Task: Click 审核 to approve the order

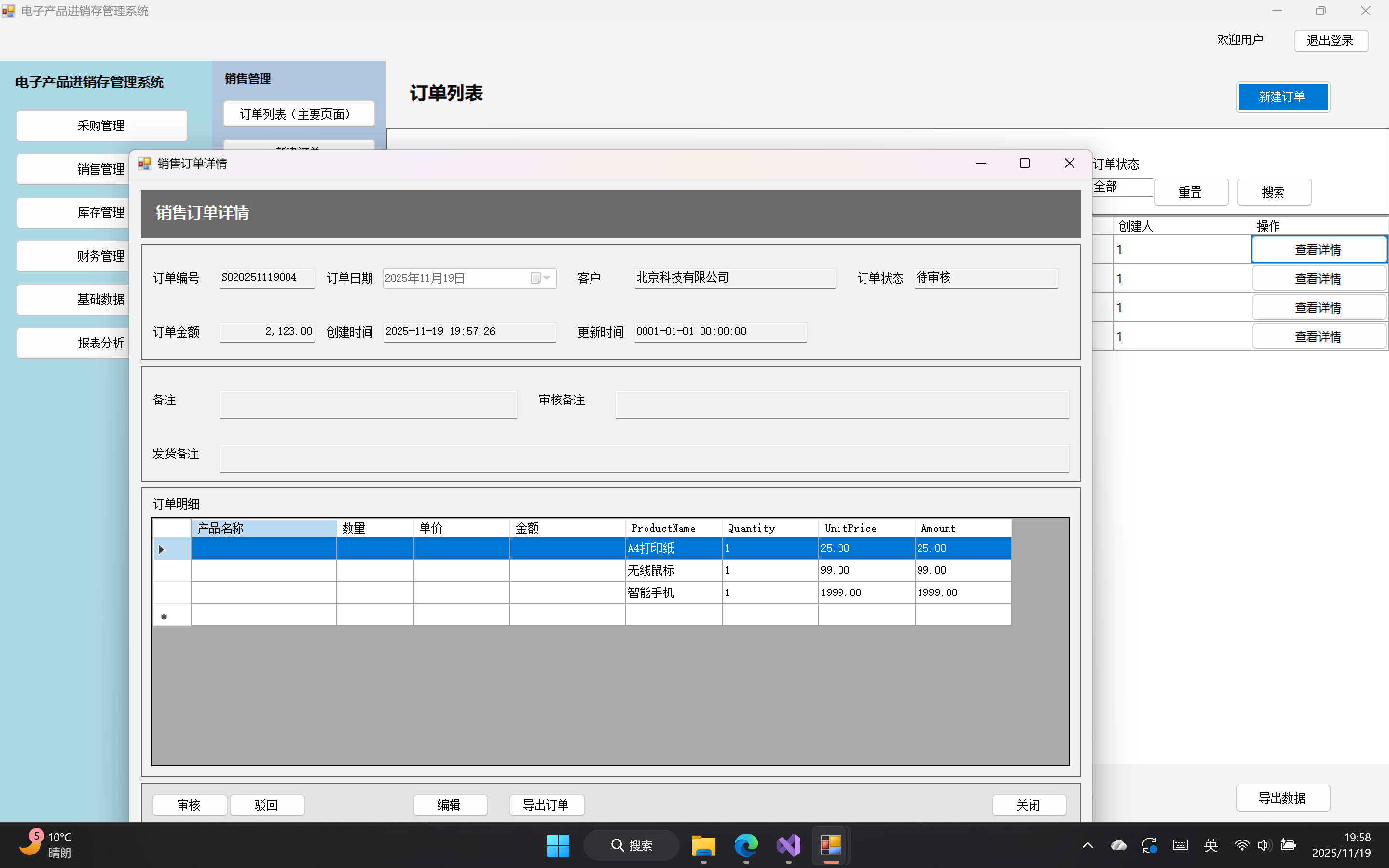Action: (190, 805)
